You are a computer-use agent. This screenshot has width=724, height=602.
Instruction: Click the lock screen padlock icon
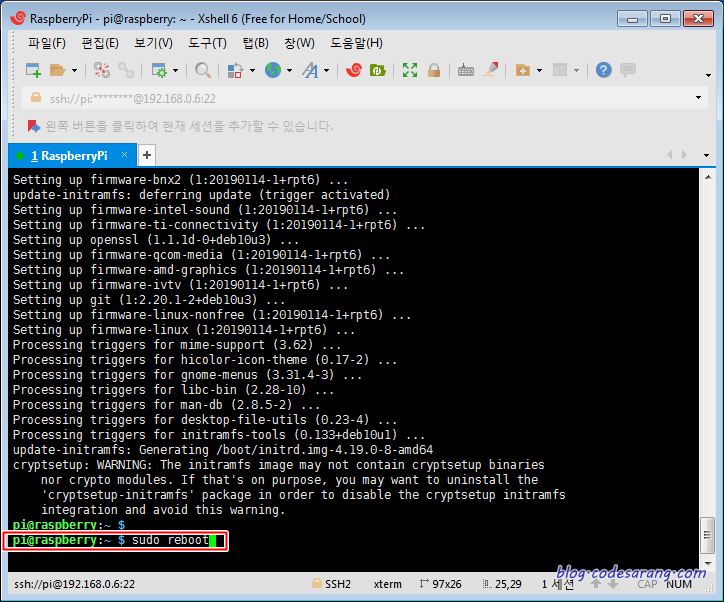(x=434, y=70)
